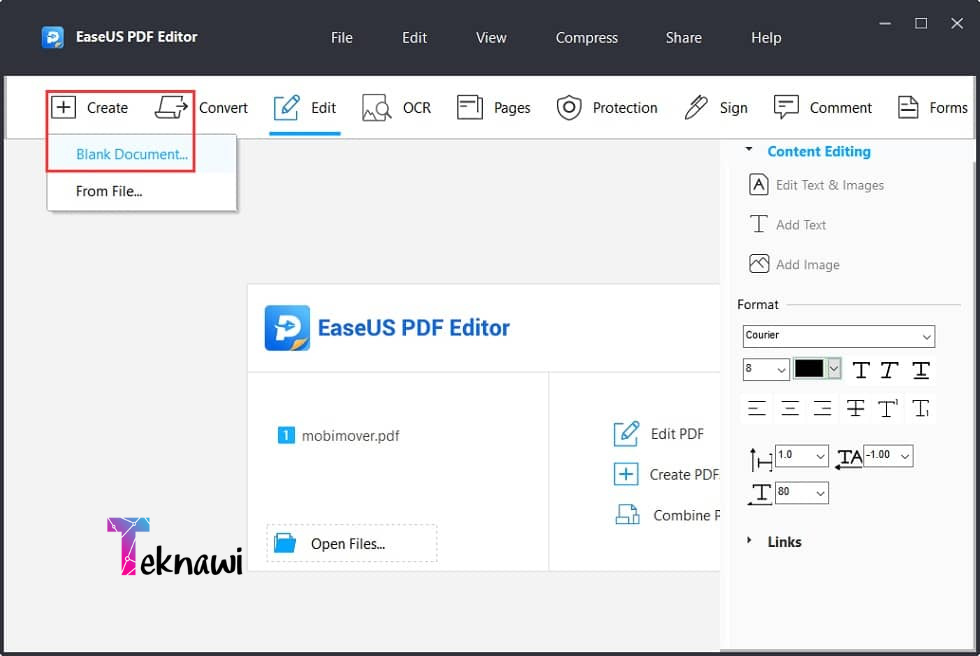Close the EaseUS PDF Editor window

pyautogui.click(x=957, y=24)
